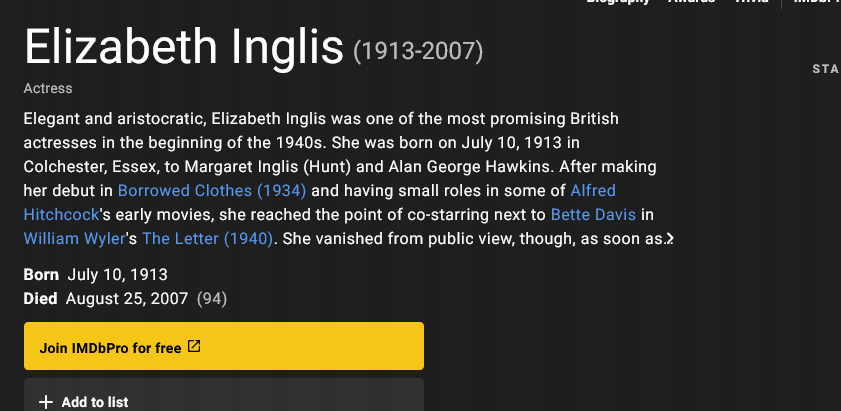Open the IMDbPro link in top navigation
The height and width of the screenshot is (411, 841).
click(816, 2)
